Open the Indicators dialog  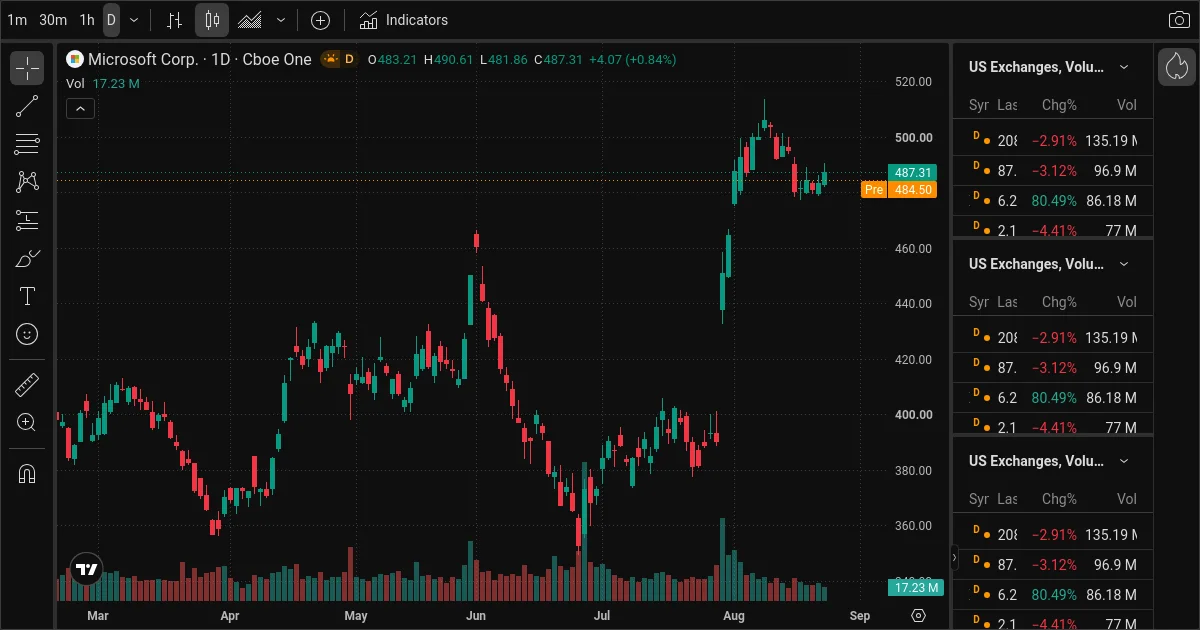click(403, 20)
